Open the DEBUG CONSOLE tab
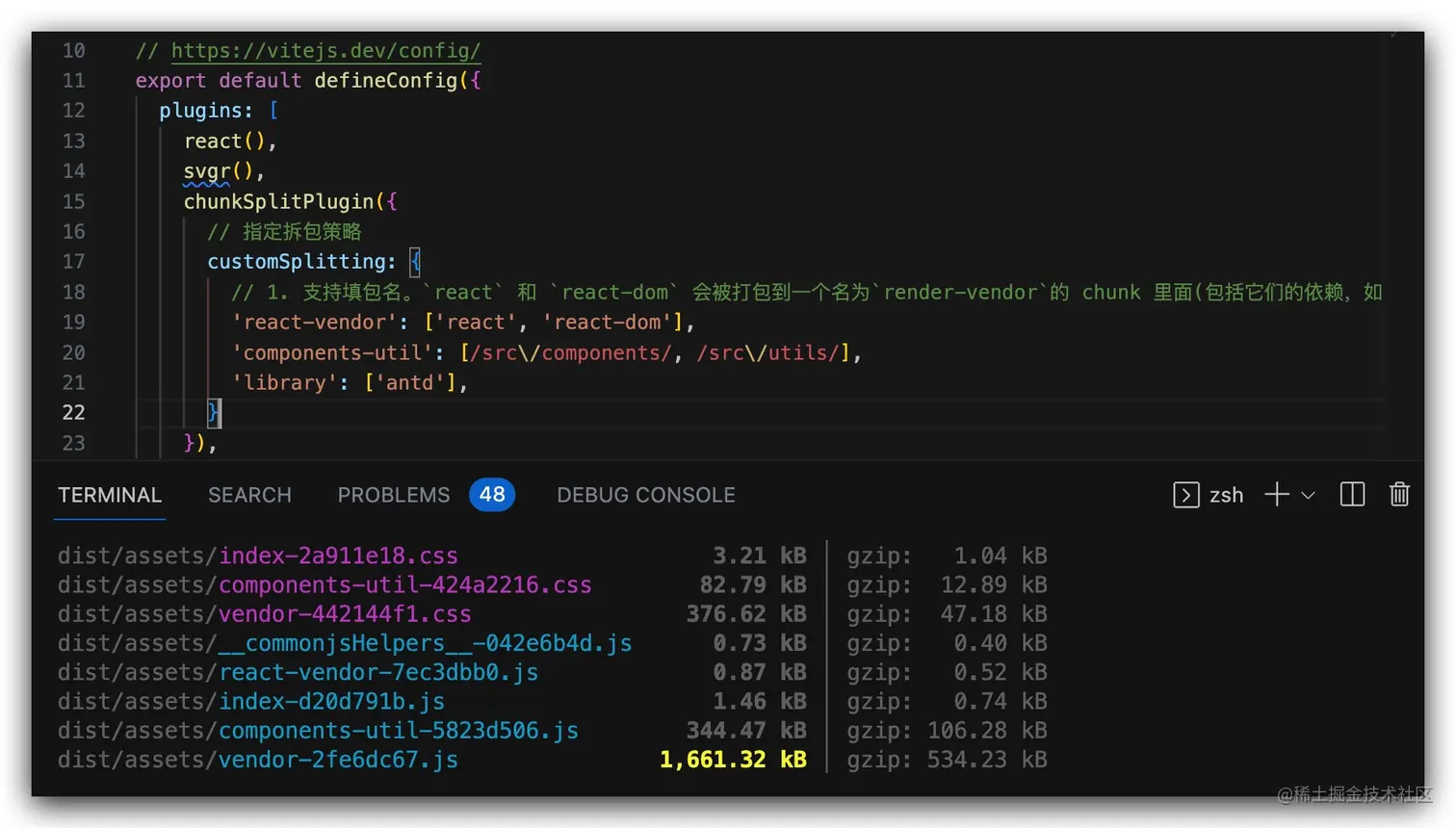1456x828 pixels. pyautogui.click(x=645, y=494)
